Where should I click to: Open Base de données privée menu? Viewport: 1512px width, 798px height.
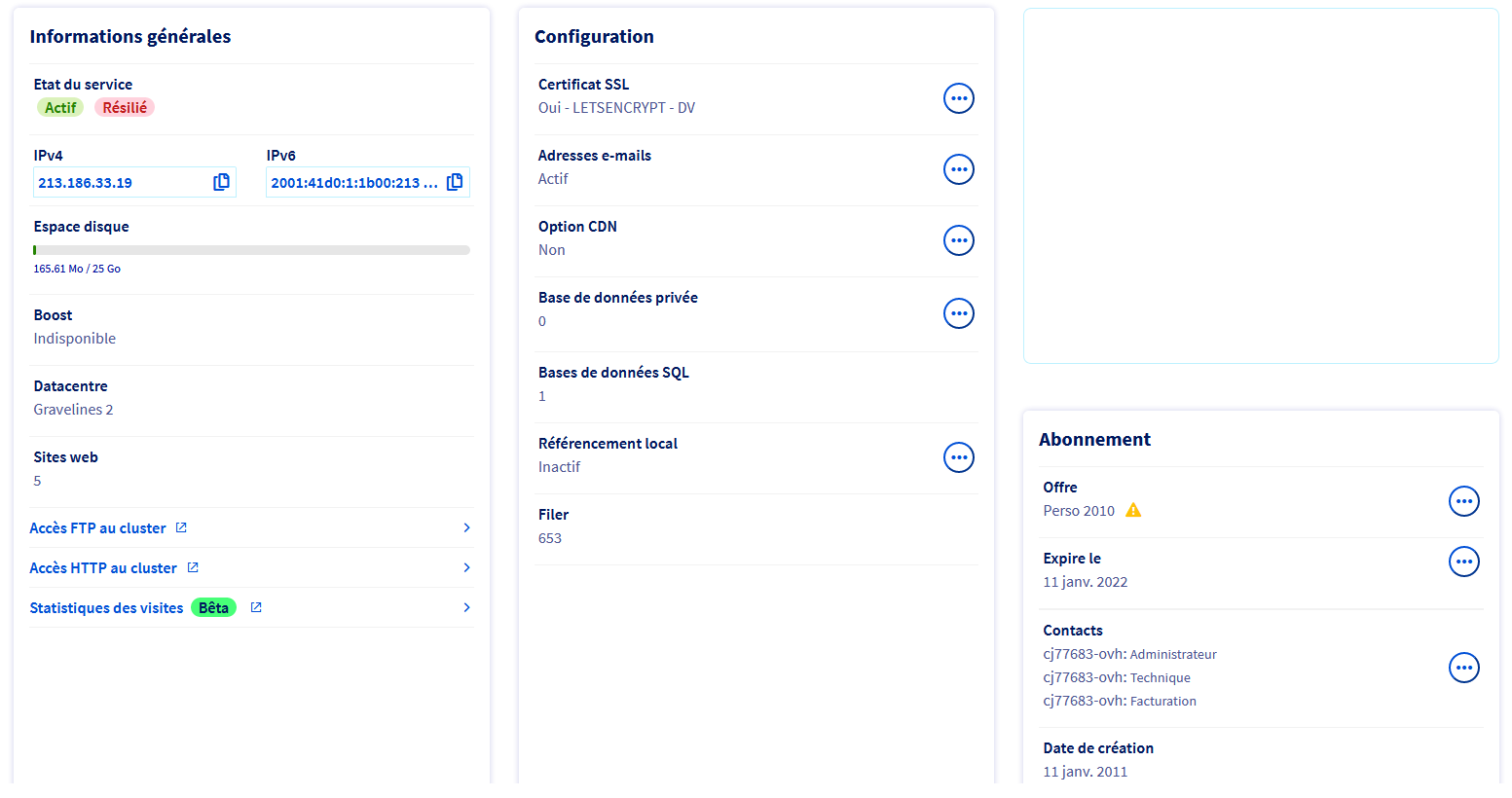(958, 313)
